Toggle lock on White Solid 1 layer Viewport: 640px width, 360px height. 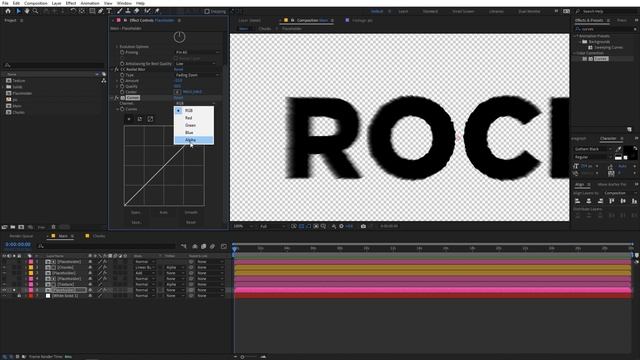[x=19, y=296]
